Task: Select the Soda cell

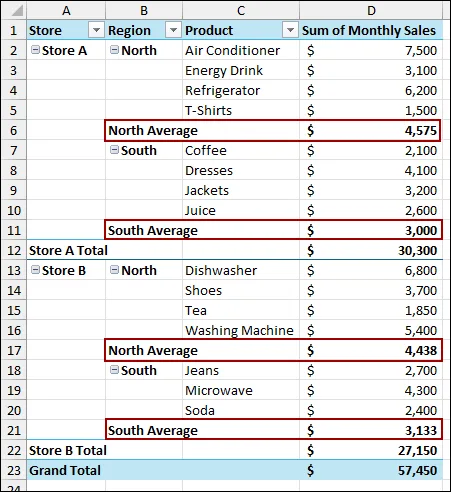Action: pyautogui.click(x=241, y=410)
